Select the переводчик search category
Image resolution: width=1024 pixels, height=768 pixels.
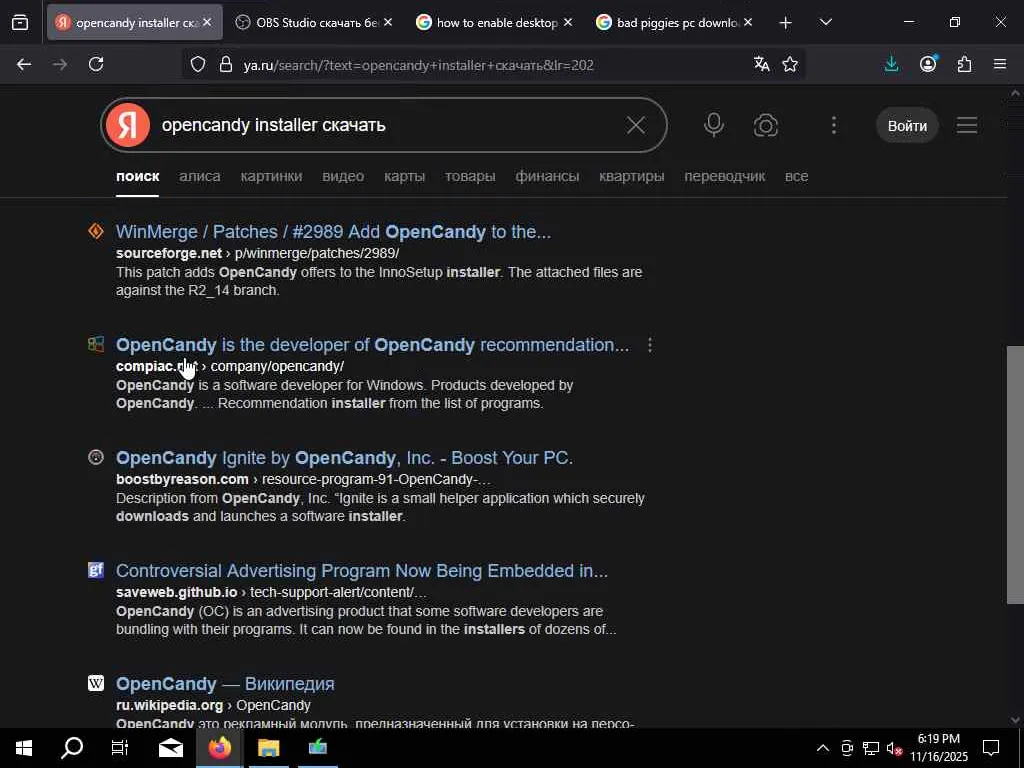[x=724, y=176]
